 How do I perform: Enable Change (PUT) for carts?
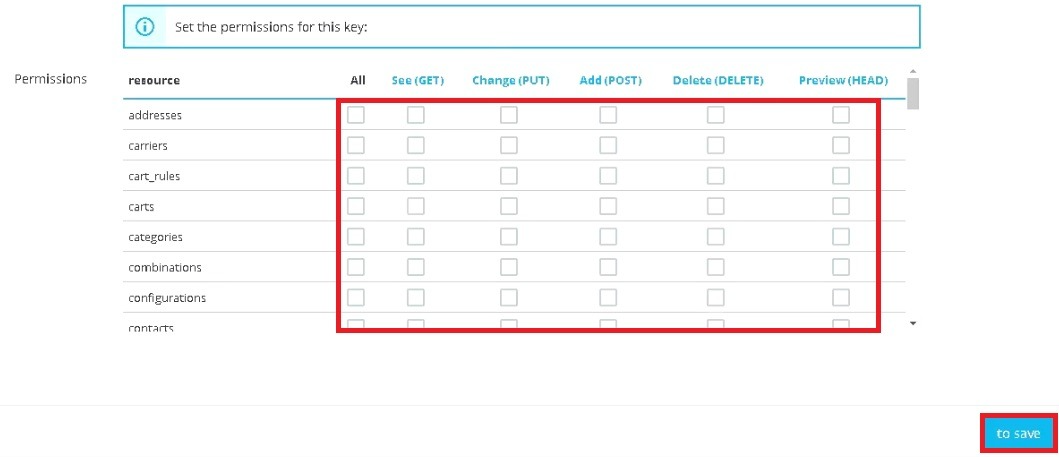coord(509,206)
